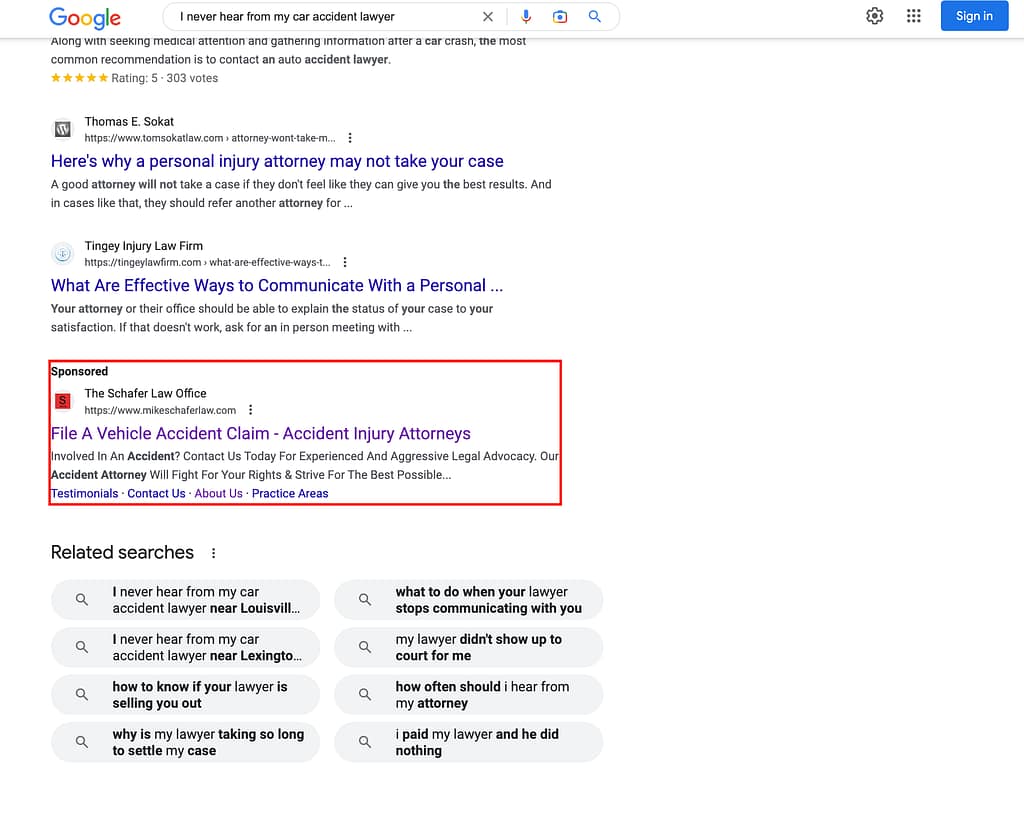Open three-dot menu for tingeylawfirm.com result
1024x830 pixels.
pos(345,262)
